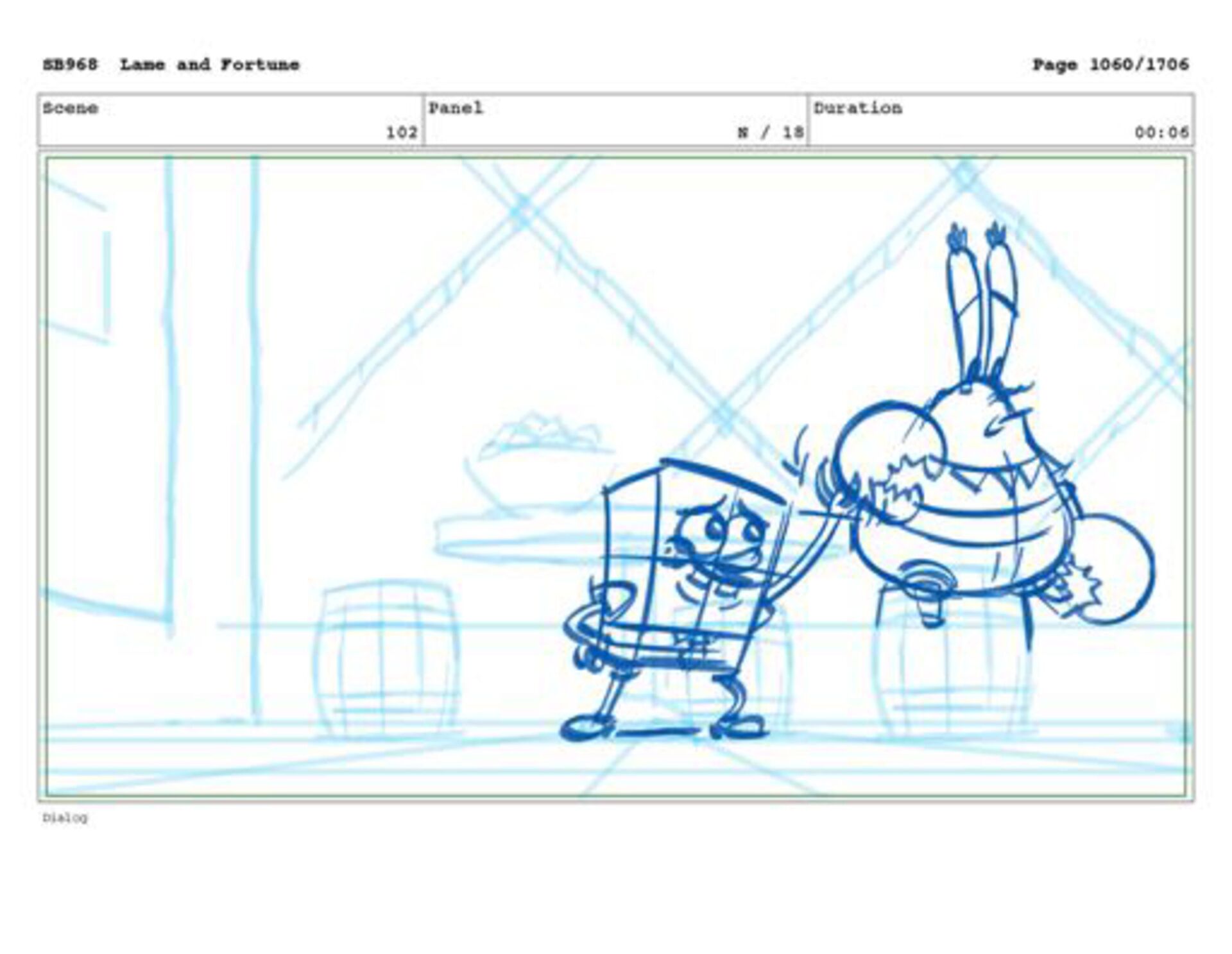
Task: Select the panel count 'N / 18'
Action: [771, 132]
